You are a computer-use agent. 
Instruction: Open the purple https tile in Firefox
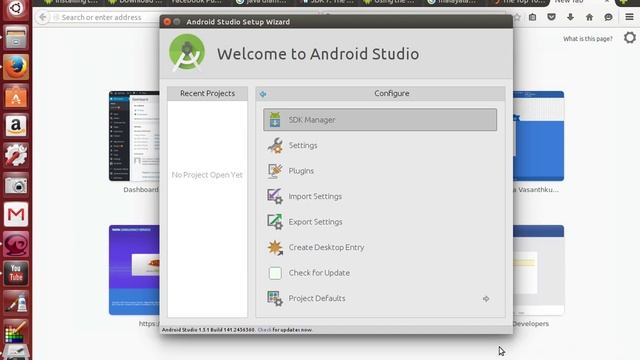(x=134, y=270)
